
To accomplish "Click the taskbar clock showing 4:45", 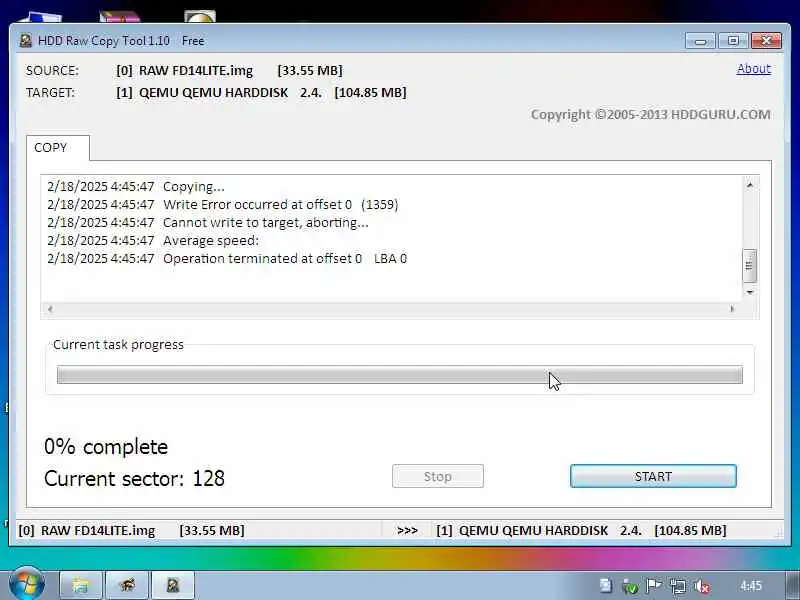I will click(751, 586).
